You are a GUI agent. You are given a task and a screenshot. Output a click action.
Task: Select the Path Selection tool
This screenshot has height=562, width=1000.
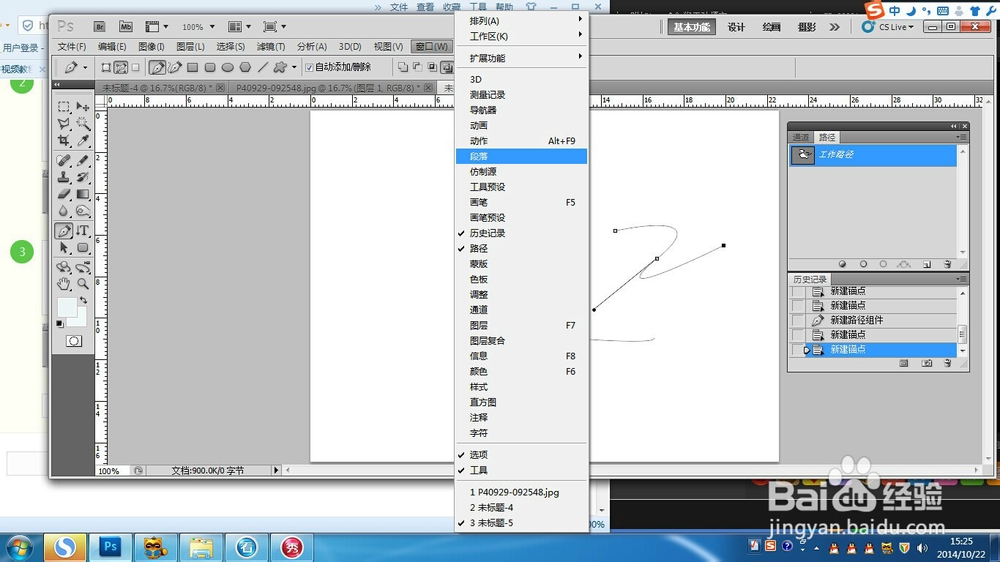tap(64, 248)
